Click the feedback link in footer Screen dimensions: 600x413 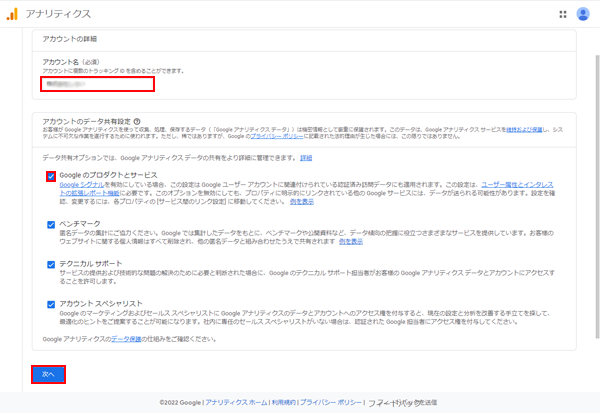tap(402, 403)
